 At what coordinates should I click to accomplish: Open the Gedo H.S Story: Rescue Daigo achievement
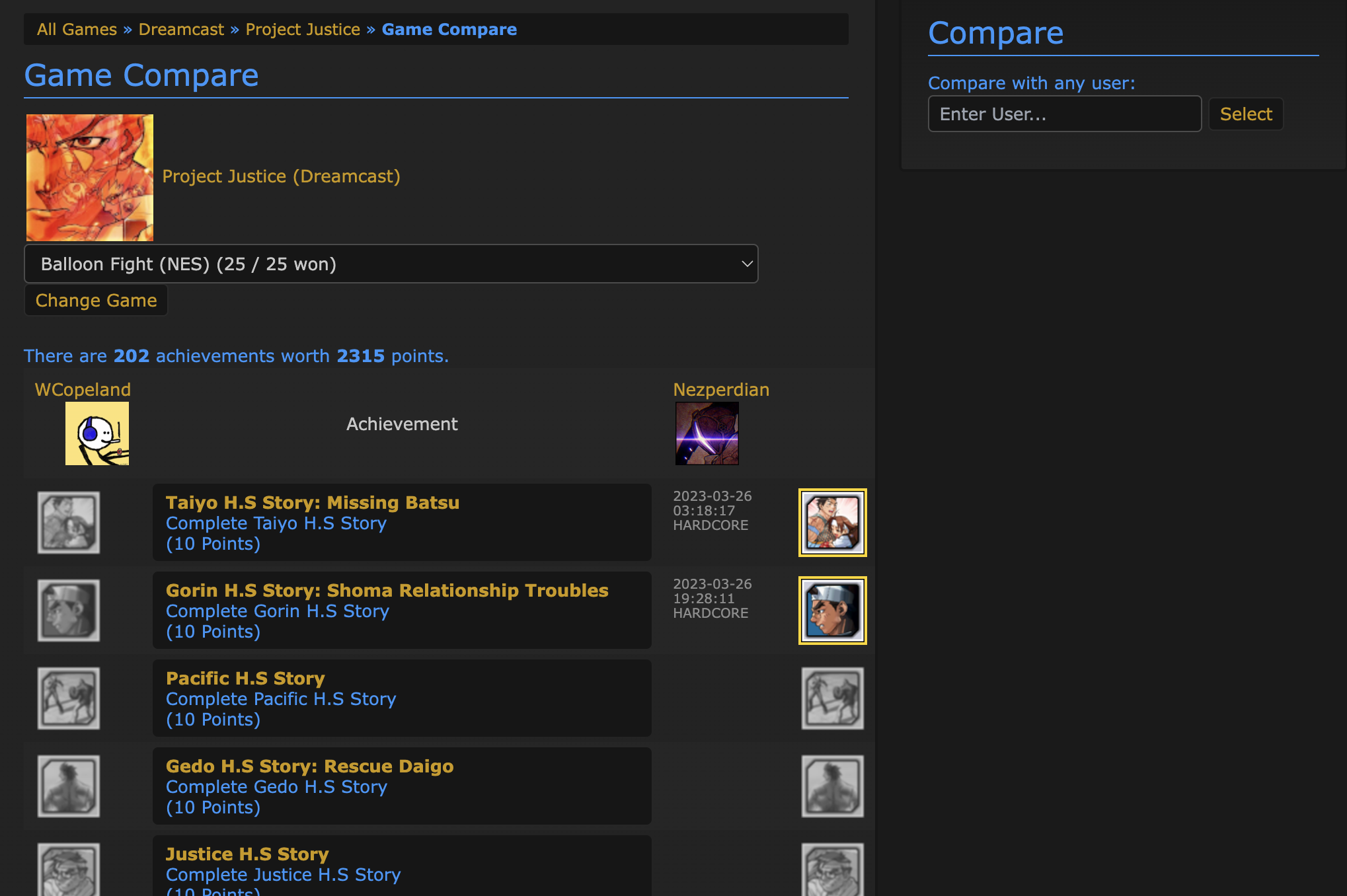point(309,766)
